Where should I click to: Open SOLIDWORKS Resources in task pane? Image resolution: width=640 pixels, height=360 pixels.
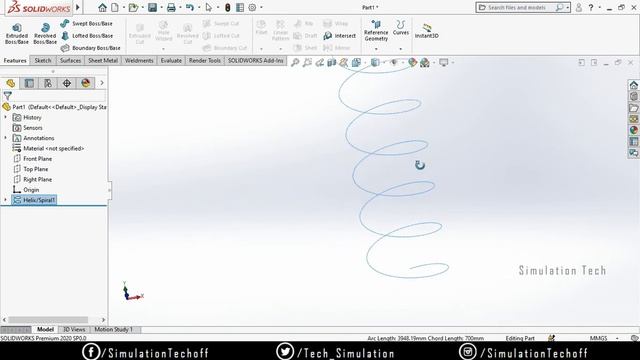(x=633, y=85)
